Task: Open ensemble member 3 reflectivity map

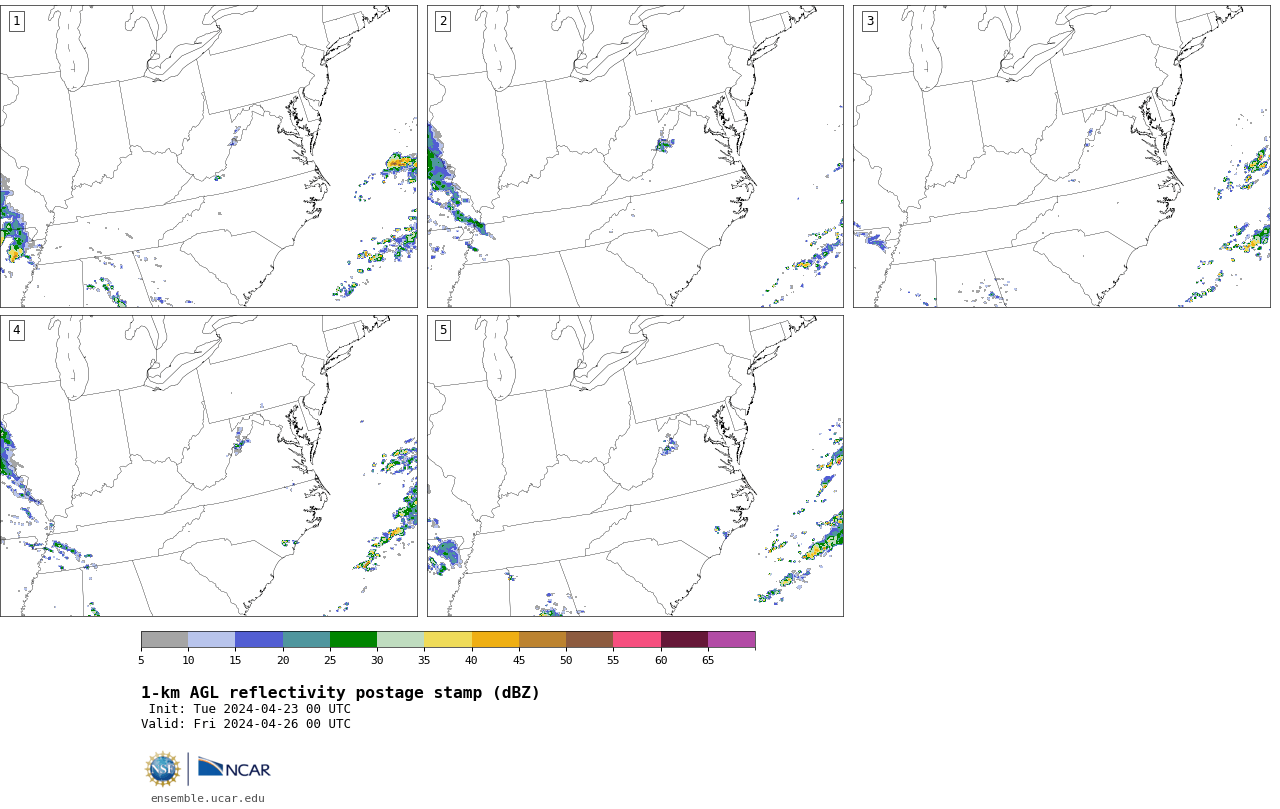Action: pos(1062,156)
